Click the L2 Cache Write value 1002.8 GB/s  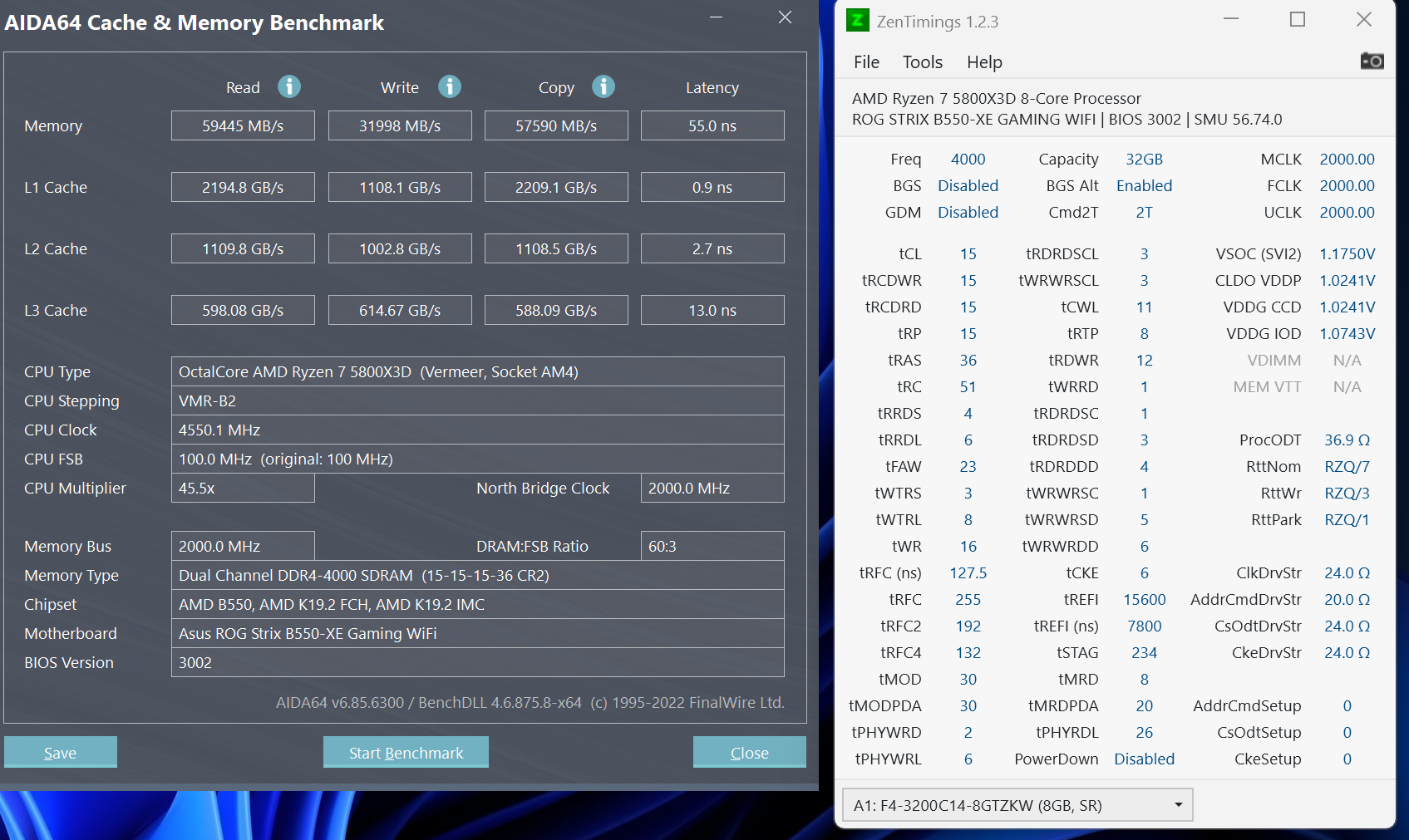400,248
